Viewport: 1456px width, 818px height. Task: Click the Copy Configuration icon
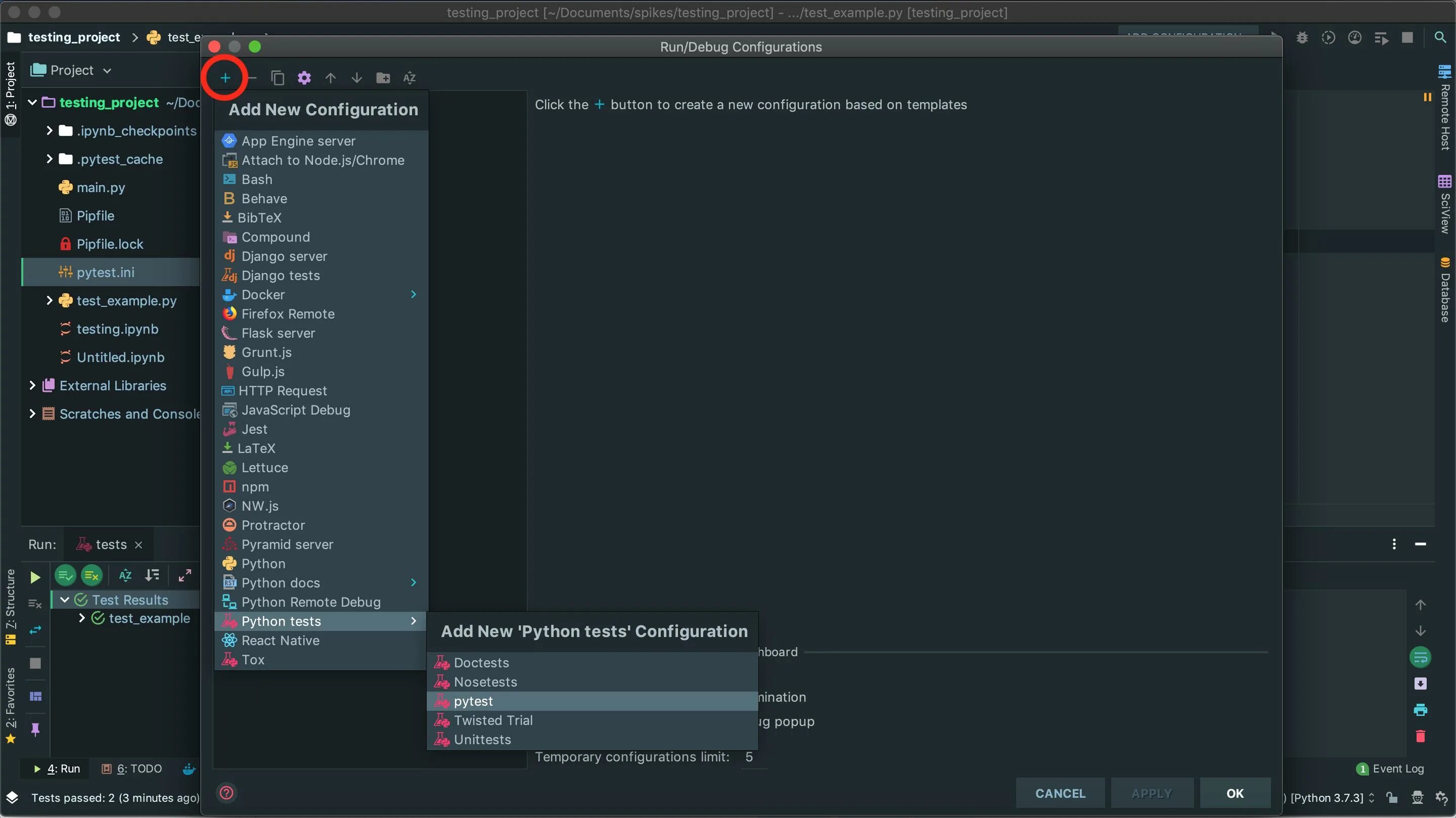coord(277,77)
